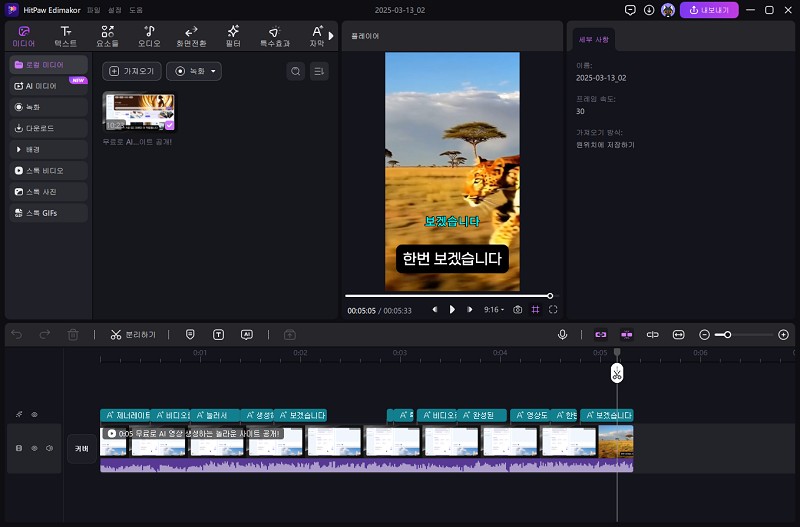The image size is (800, 527).
Task: Open the feedback message icon
Action: [x=630, y=10]
